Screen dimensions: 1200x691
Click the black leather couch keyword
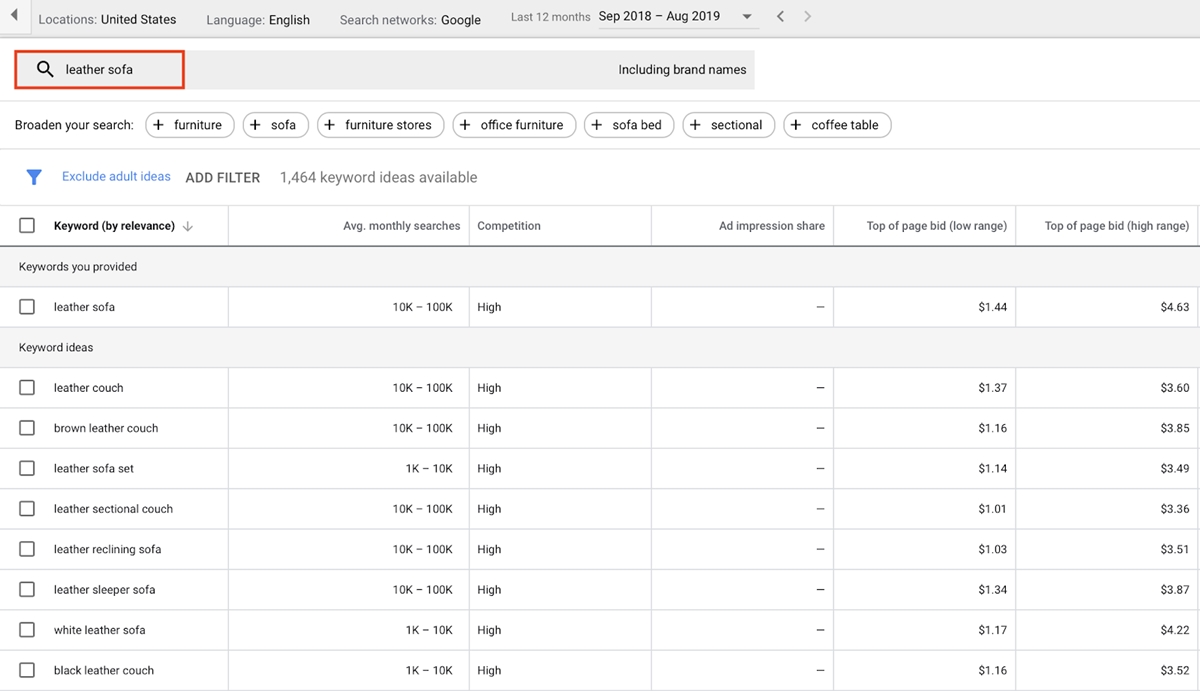coord(104,670)
